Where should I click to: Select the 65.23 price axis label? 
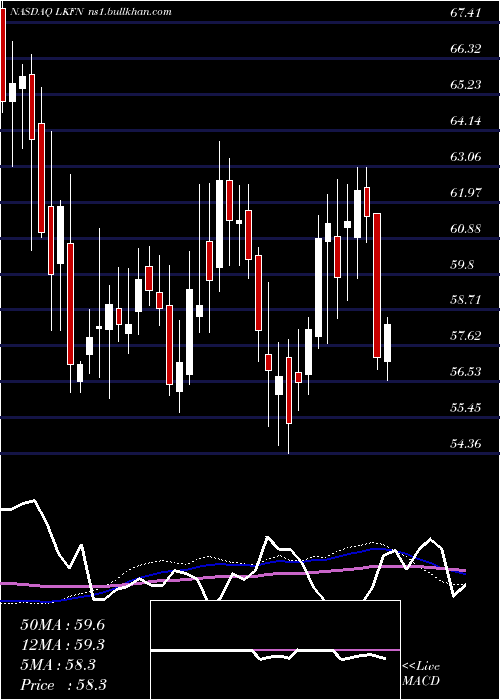pos(465,84)
